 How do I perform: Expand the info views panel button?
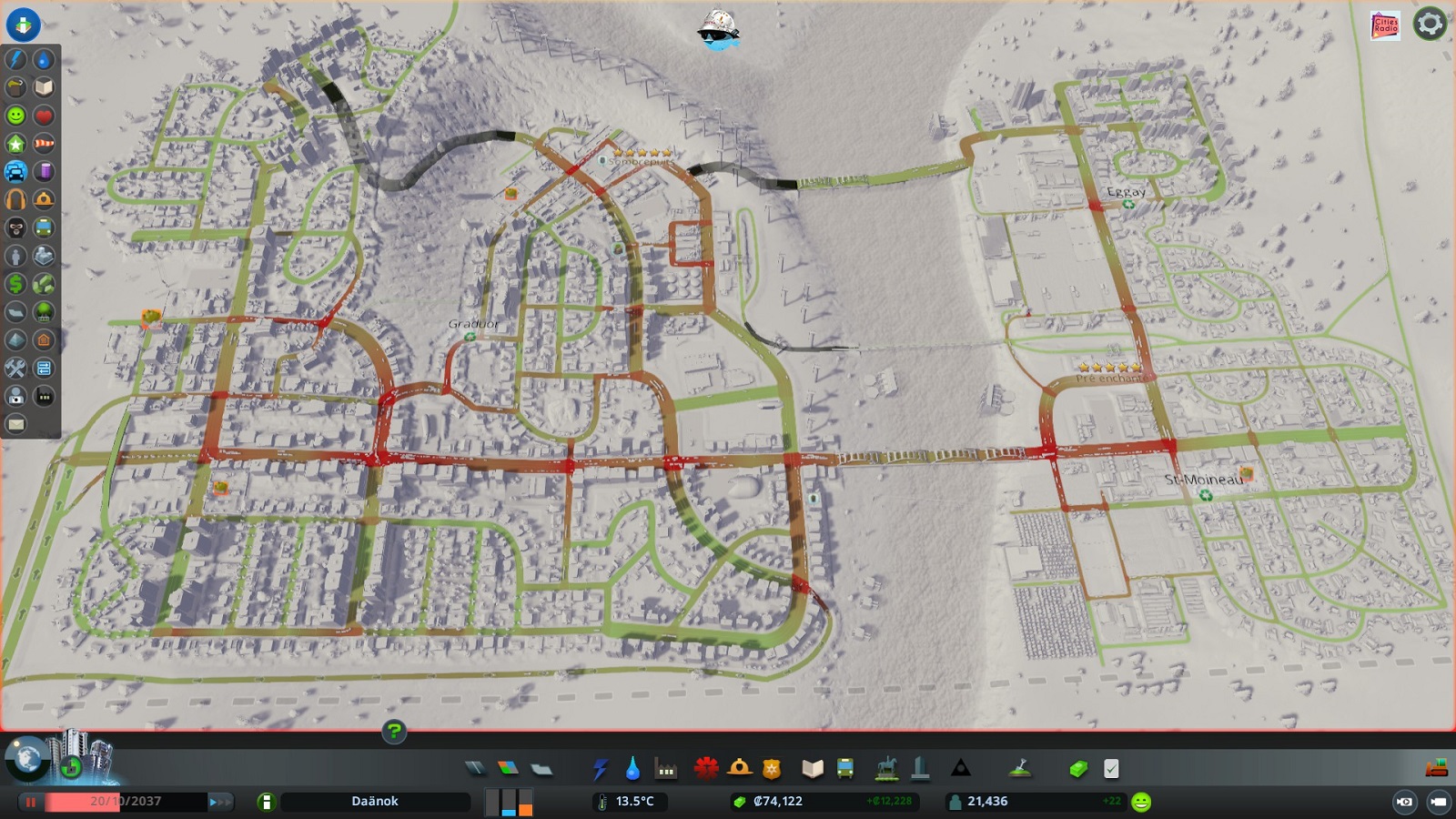pyautogui.click(x=23, y=24)
